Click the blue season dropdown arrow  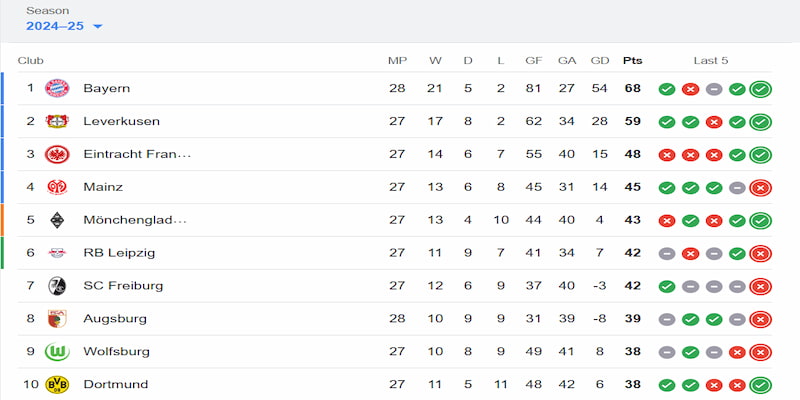coord(97,27)
